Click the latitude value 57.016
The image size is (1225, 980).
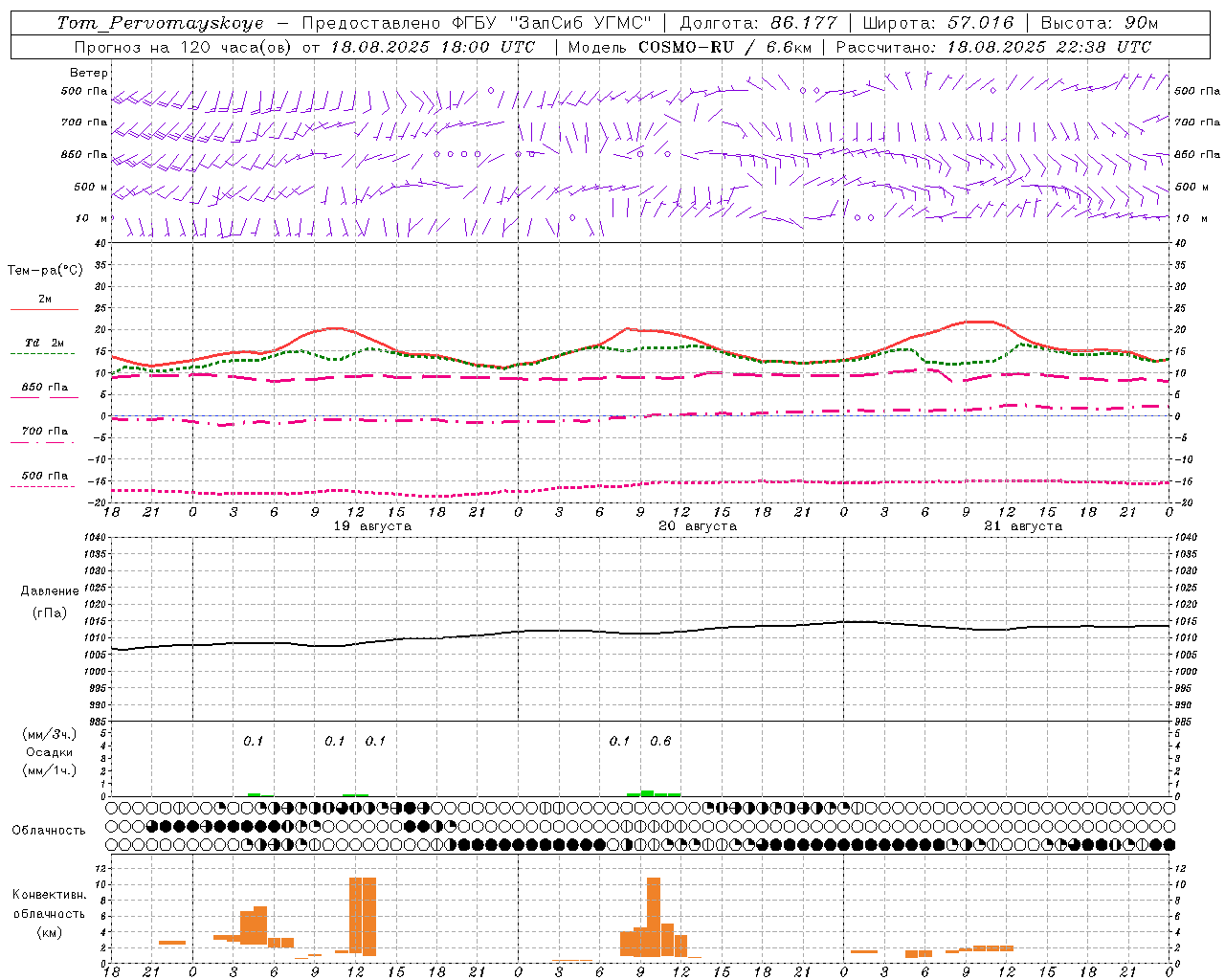pyautogui.click(x=980, y=23)
